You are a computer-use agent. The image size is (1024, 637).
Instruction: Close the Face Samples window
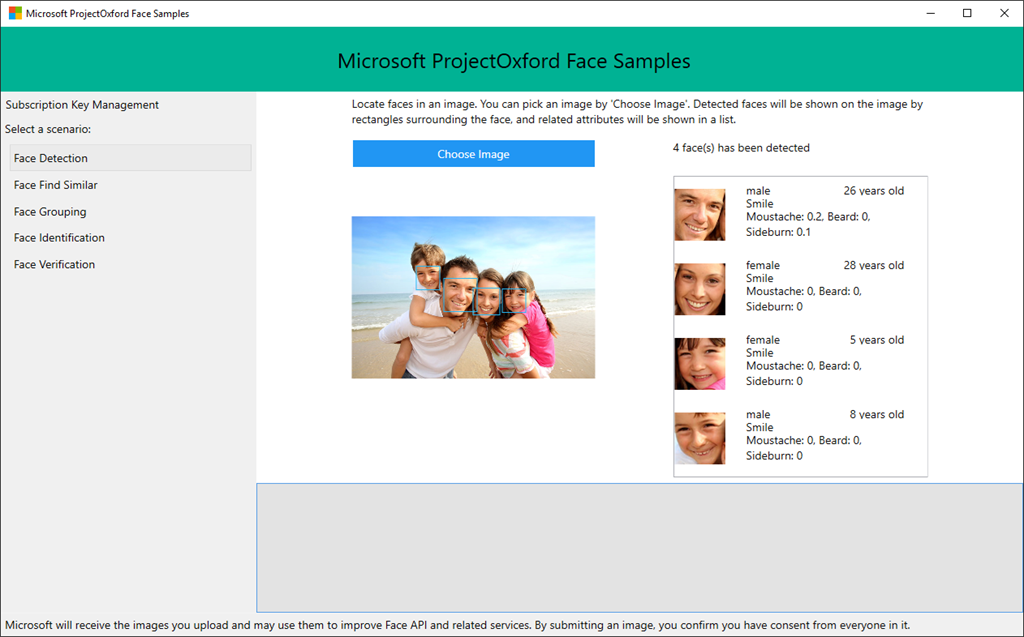pos(1004,13)
